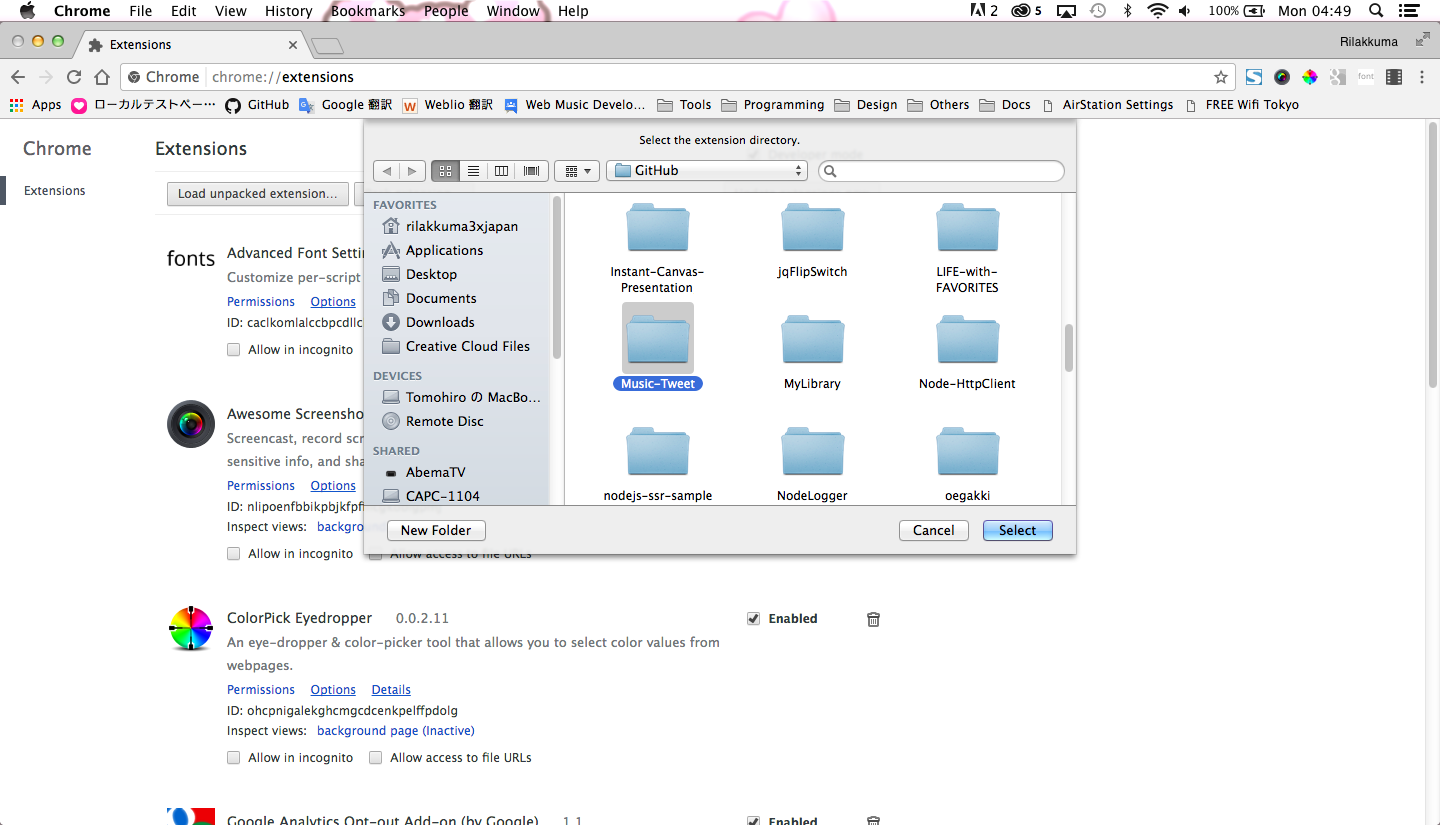
Task: Open ColorPick background page inspect link
Action: point(396,731)
